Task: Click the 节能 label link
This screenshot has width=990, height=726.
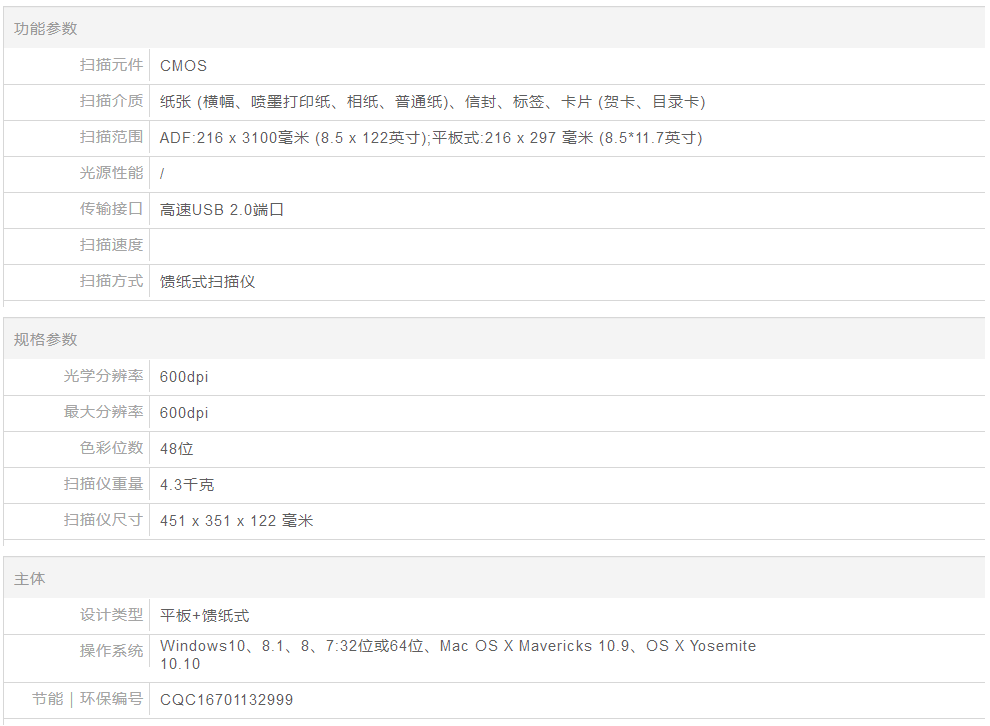Action: click(x=47, y=699)
